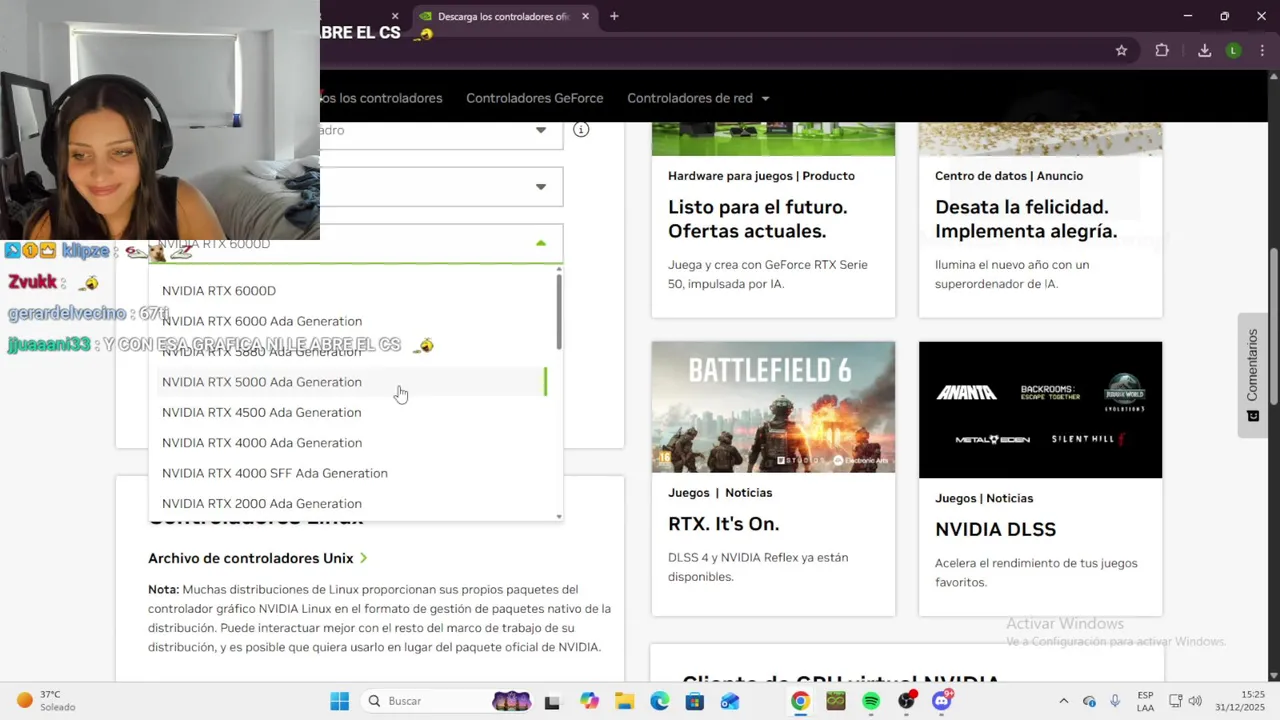The height and width of the screenshot is (720, 1280).
Task: Open OBS Studio from the taskbar
Action: point(906,701)
